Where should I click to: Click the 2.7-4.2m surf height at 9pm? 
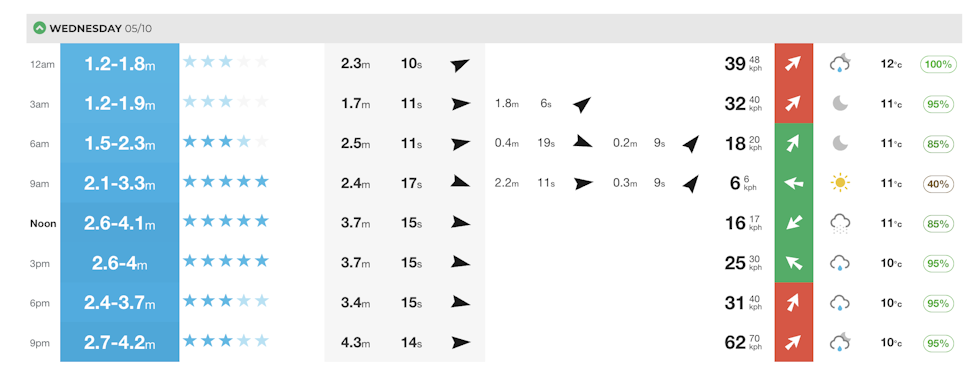point(119,343)
